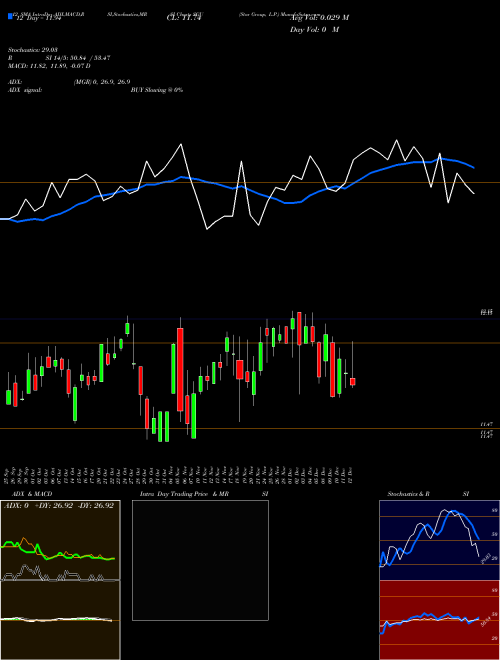
Task: Click the tall red candlestick in early November
Action: pyautogui.click(x=180, y=370)
